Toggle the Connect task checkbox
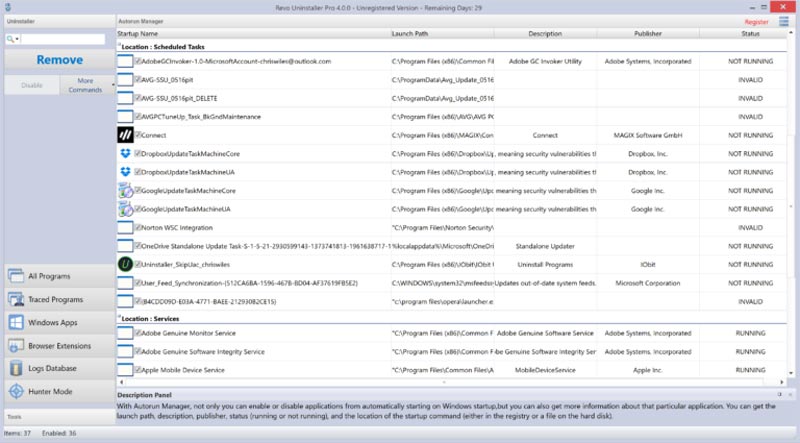Viewport: 800px width, 443px height. click(138, 135)
